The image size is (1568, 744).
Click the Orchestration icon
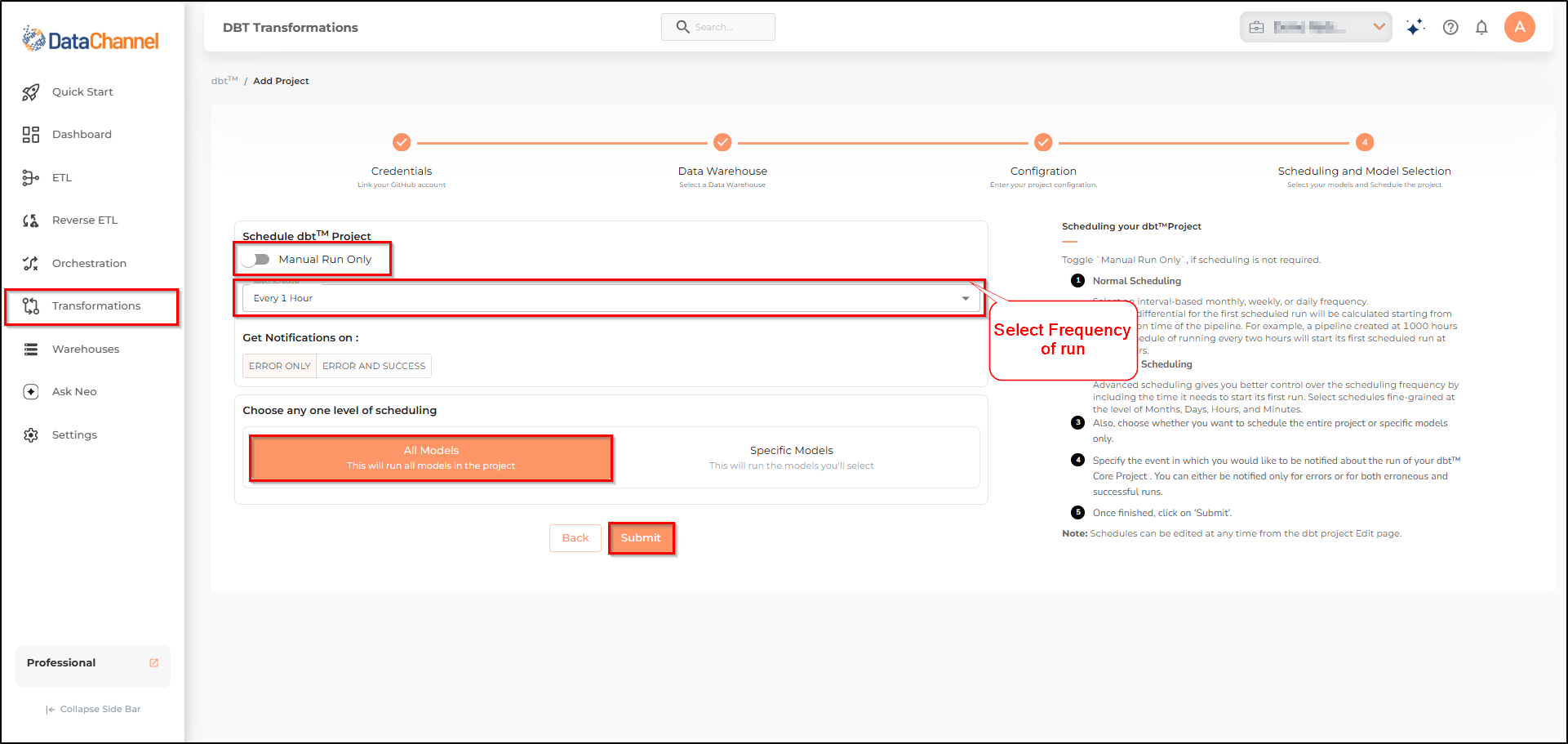pyautogui.click(x=31, y=264)
